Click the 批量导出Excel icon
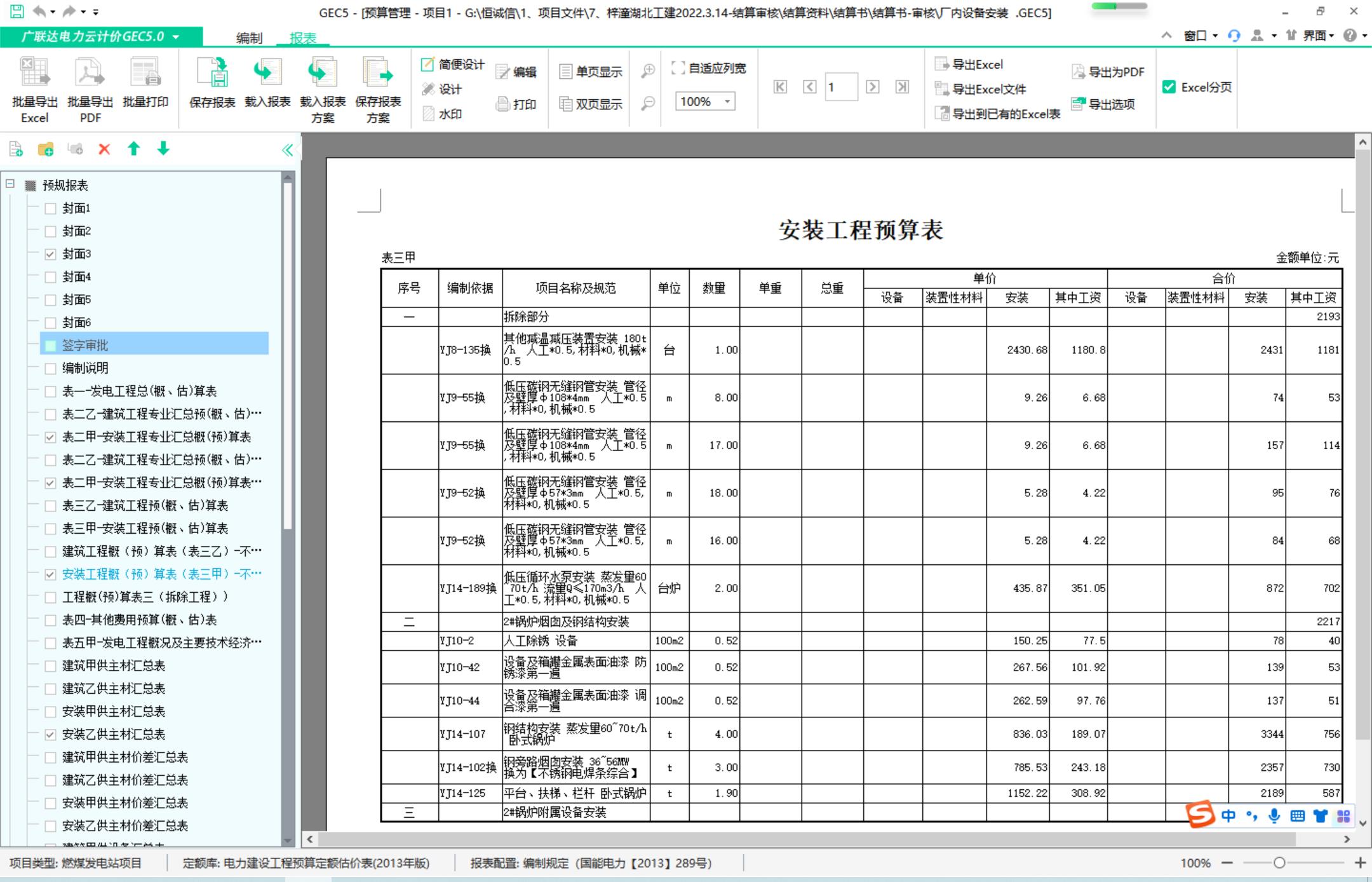Viewport: 1372px width, 882px height. [x=34, y=72]
